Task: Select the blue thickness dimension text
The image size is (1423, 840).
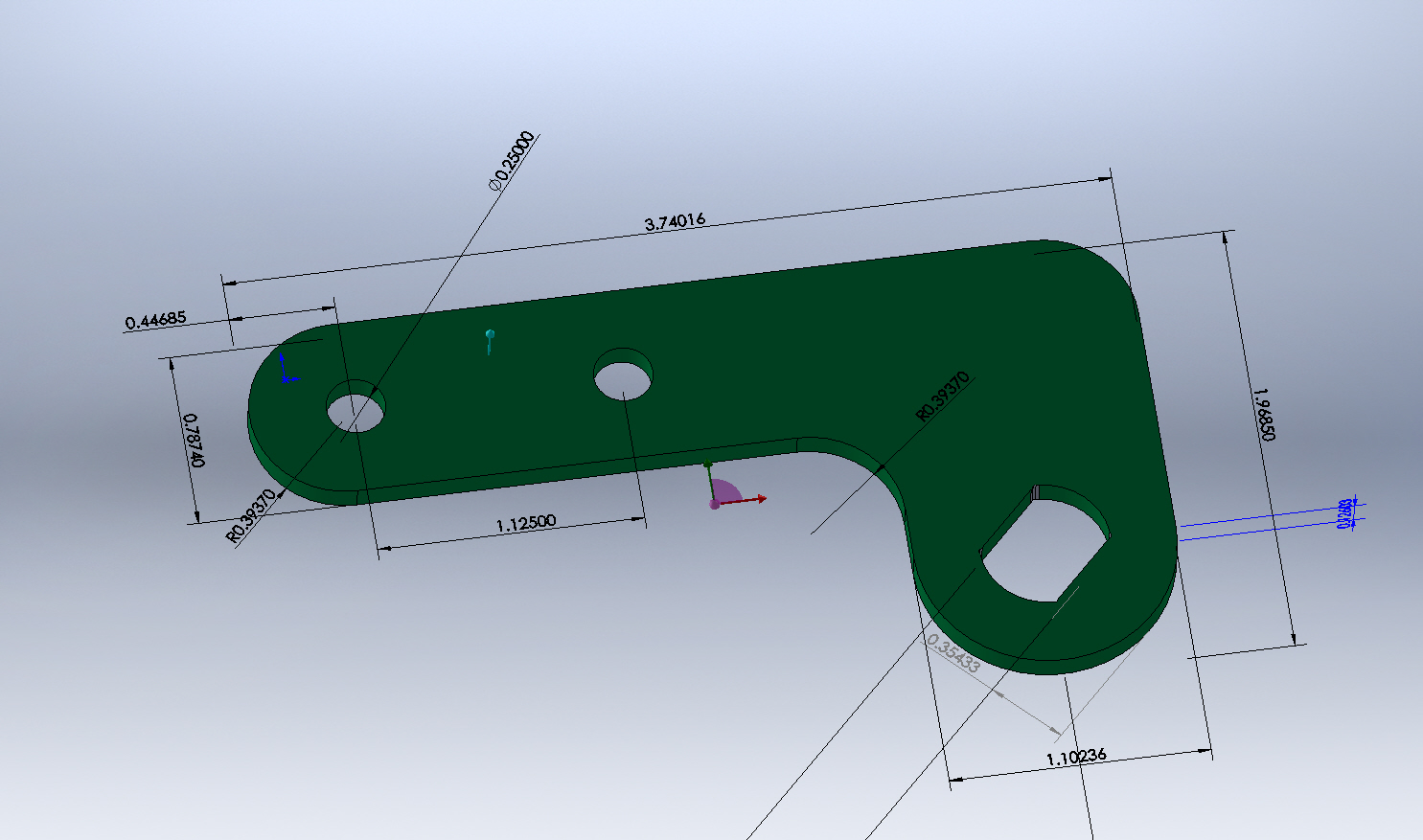Action: (x=1345, y=512)
